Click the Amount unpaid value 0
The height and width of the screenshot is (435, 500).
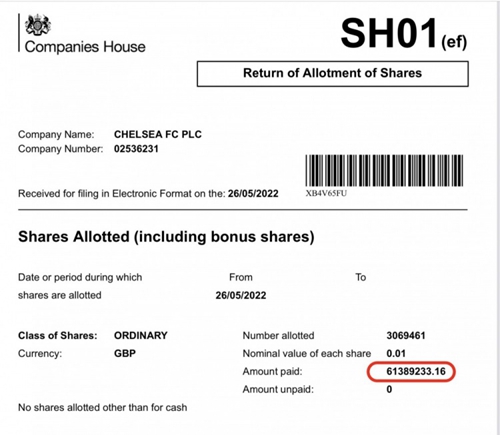(x=389, y=389)
